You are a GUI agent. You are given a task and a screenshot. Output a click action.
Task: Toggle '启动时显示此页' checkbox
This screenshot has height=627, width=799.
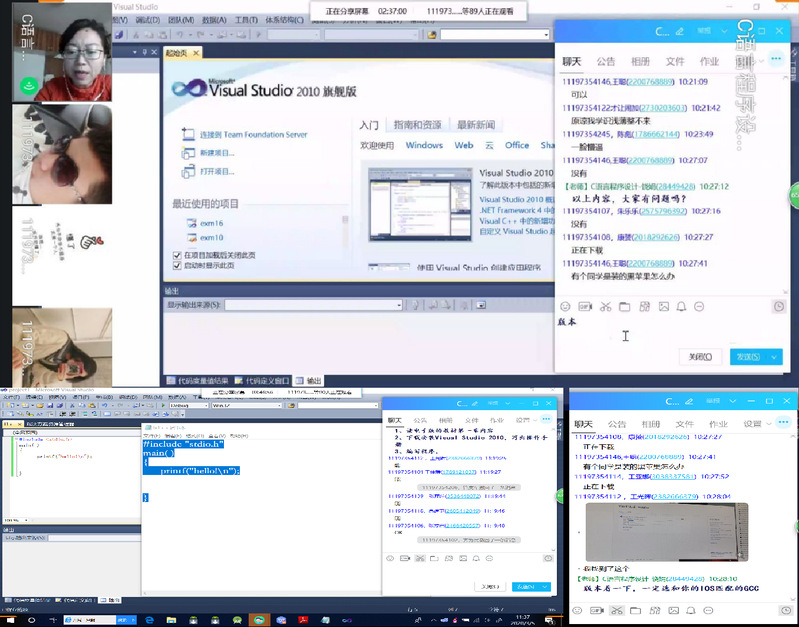click(177, 266)
